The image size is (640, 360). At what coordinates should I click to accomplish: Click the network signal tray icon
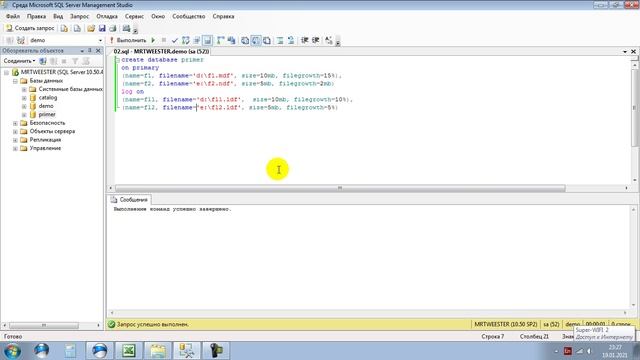pos(579,351)
